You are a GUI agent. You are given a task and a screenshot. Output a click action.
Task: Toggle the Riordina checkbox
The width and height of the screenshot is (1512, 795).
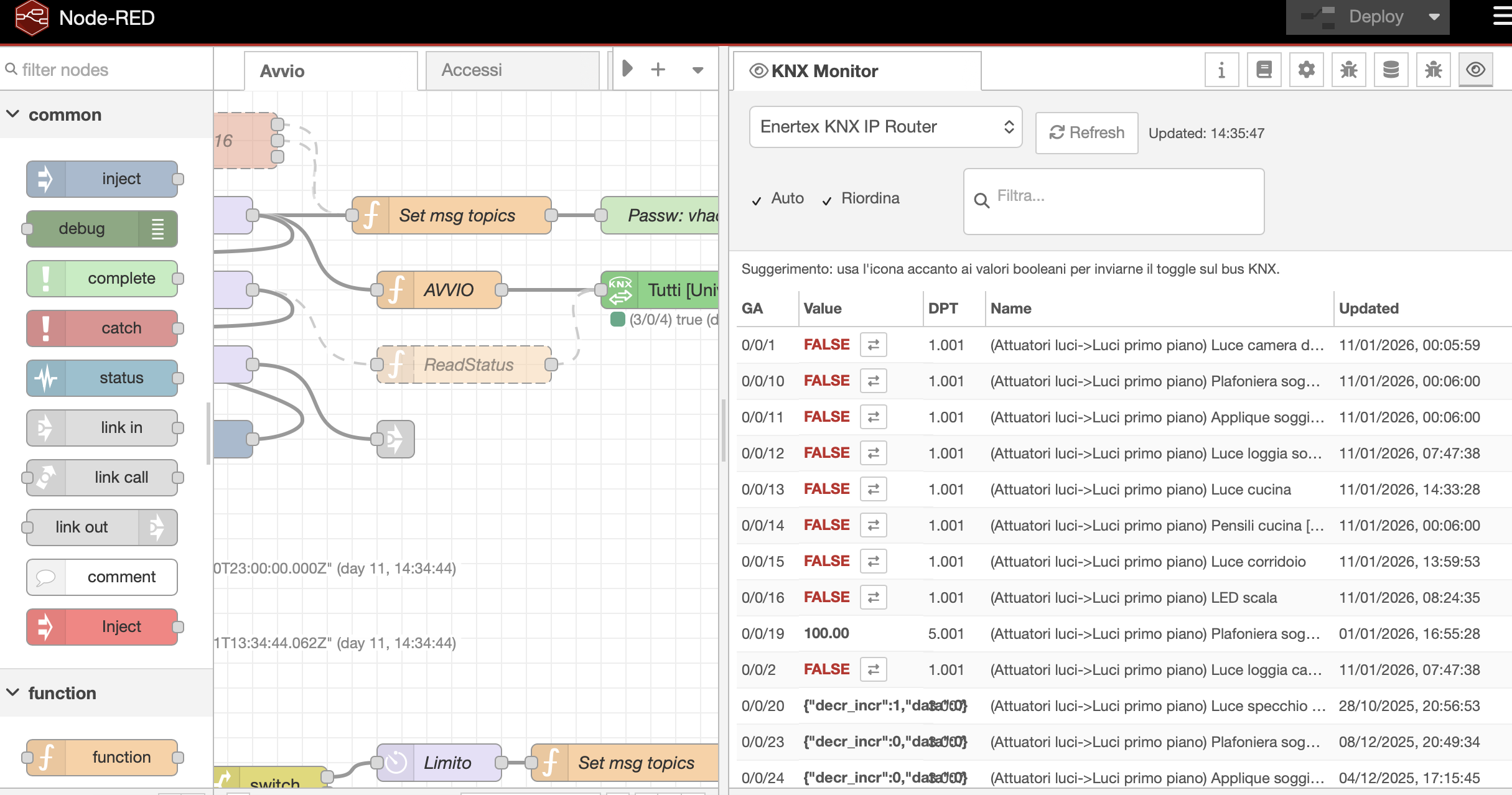(827, 200)
